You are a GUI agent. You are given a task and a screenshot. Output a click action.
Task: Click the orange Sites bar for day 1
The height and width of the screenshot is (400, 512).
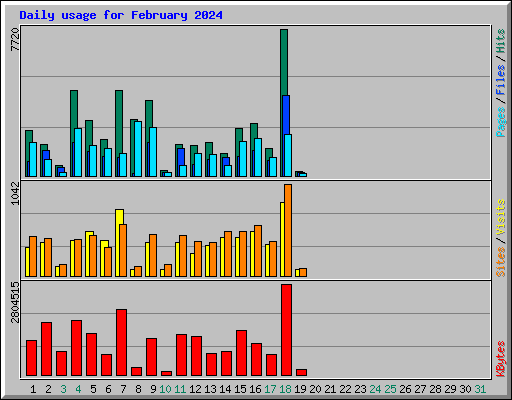click(x=33, y=256)
